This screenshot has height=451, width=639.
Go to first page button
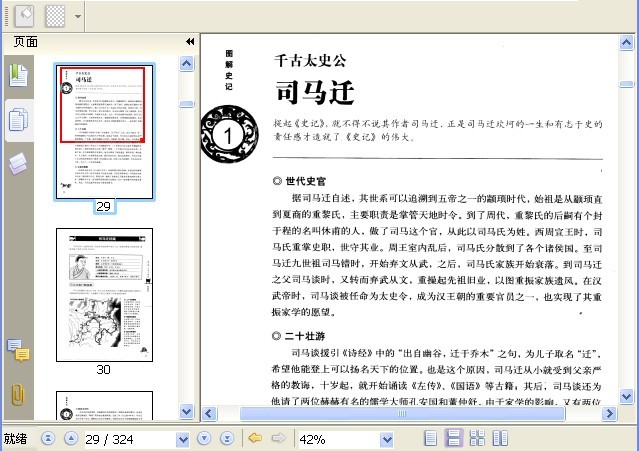(x=48, y=438)
